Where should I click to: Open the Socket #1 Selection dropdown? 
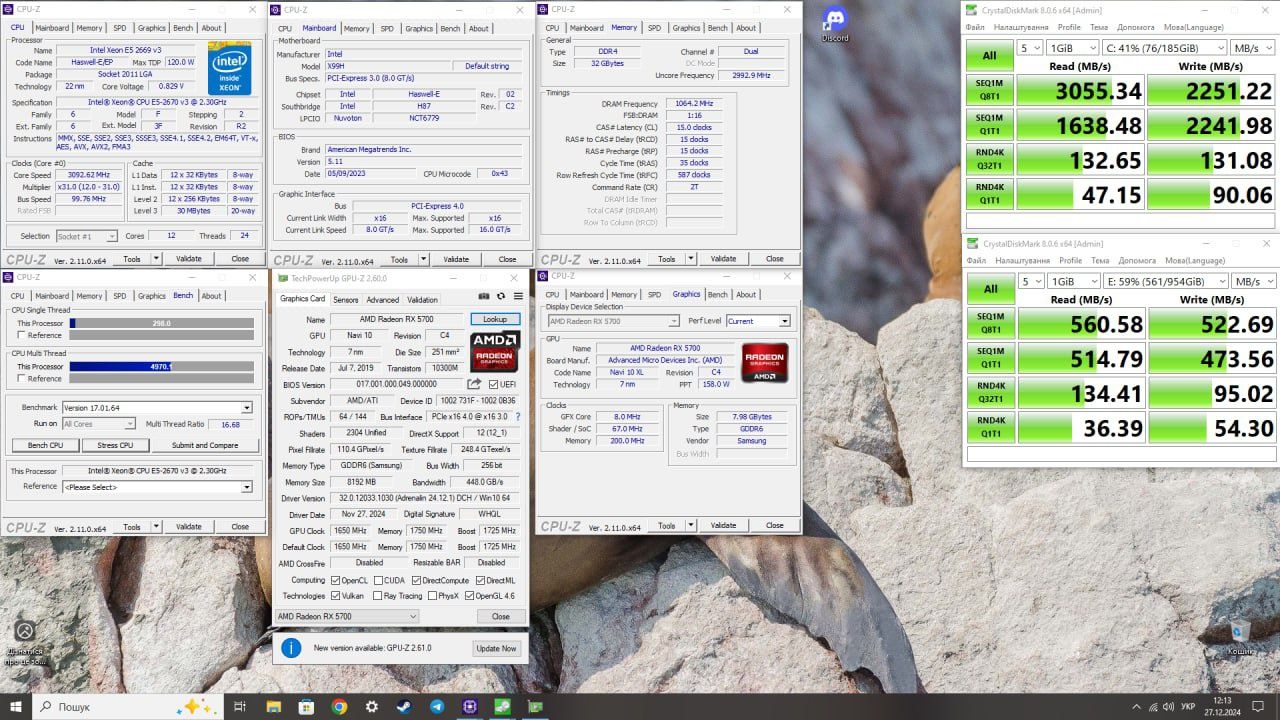coord(86,236)
